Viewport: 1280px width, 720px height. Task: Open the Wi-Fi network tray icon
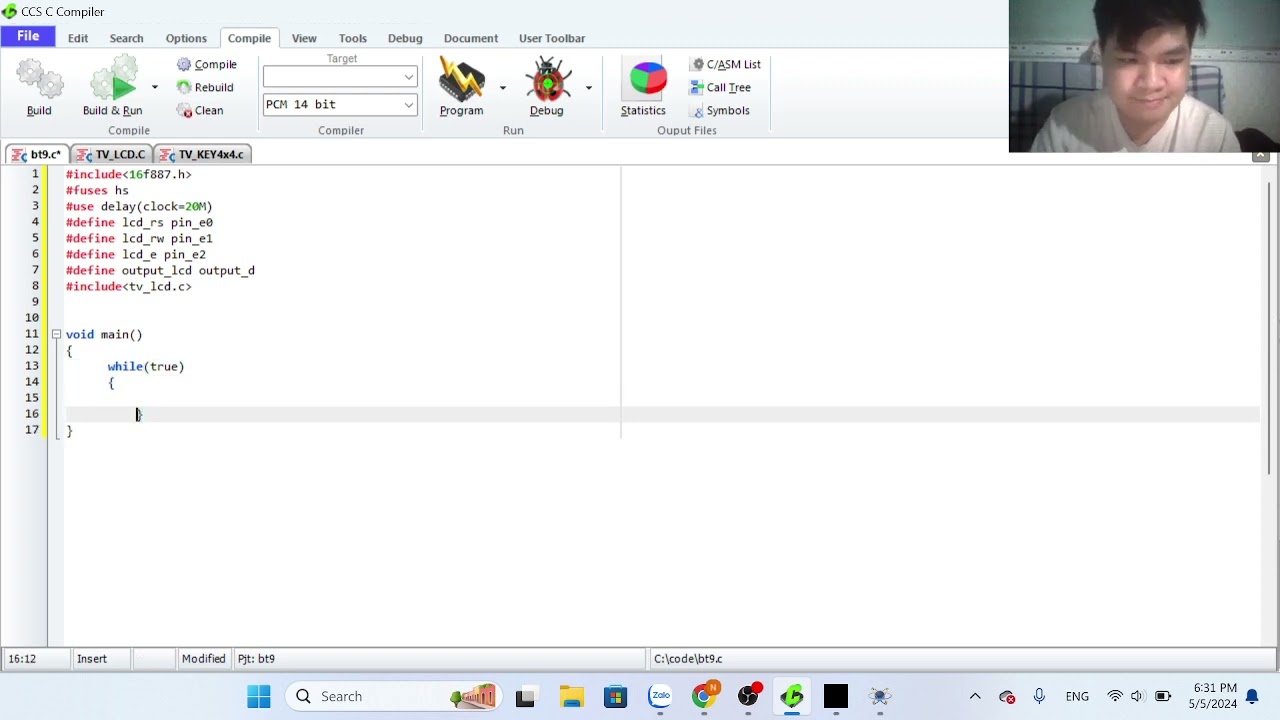[1115, 696]
